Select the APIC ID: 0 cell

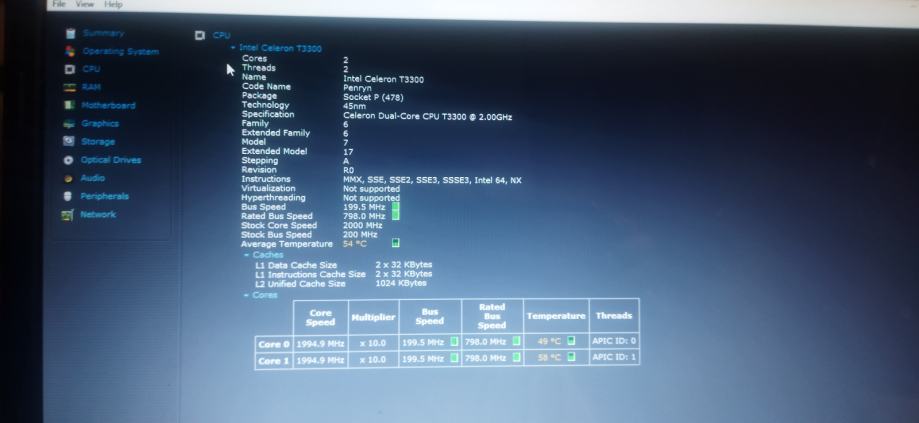click(x=614, y=341)
